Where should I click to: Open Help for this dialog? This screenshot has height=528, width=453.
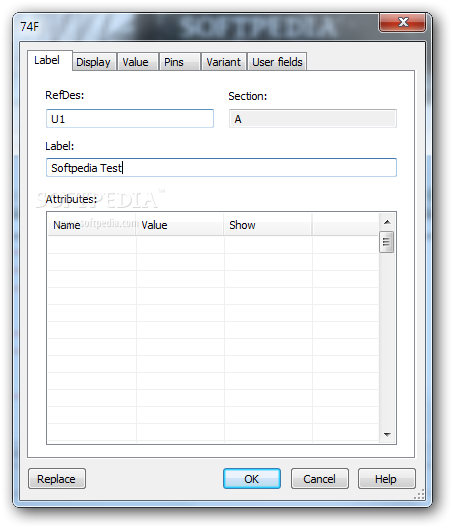pos(387,478)
